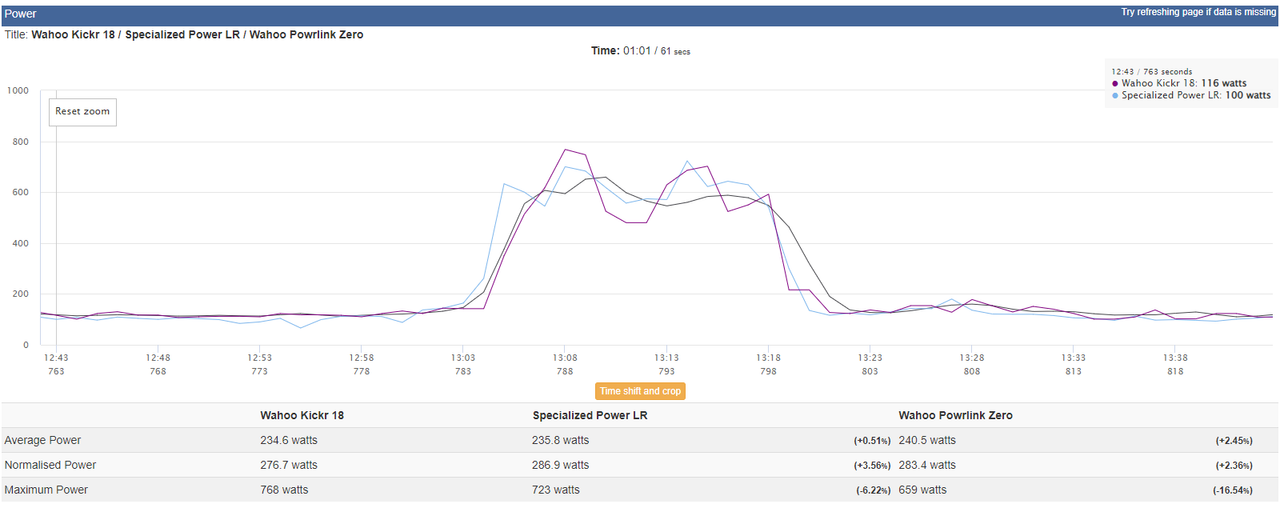Click the 13:18 x-axis time label
The height and width of the screenshot is (508, 1280).
[768, 358]
